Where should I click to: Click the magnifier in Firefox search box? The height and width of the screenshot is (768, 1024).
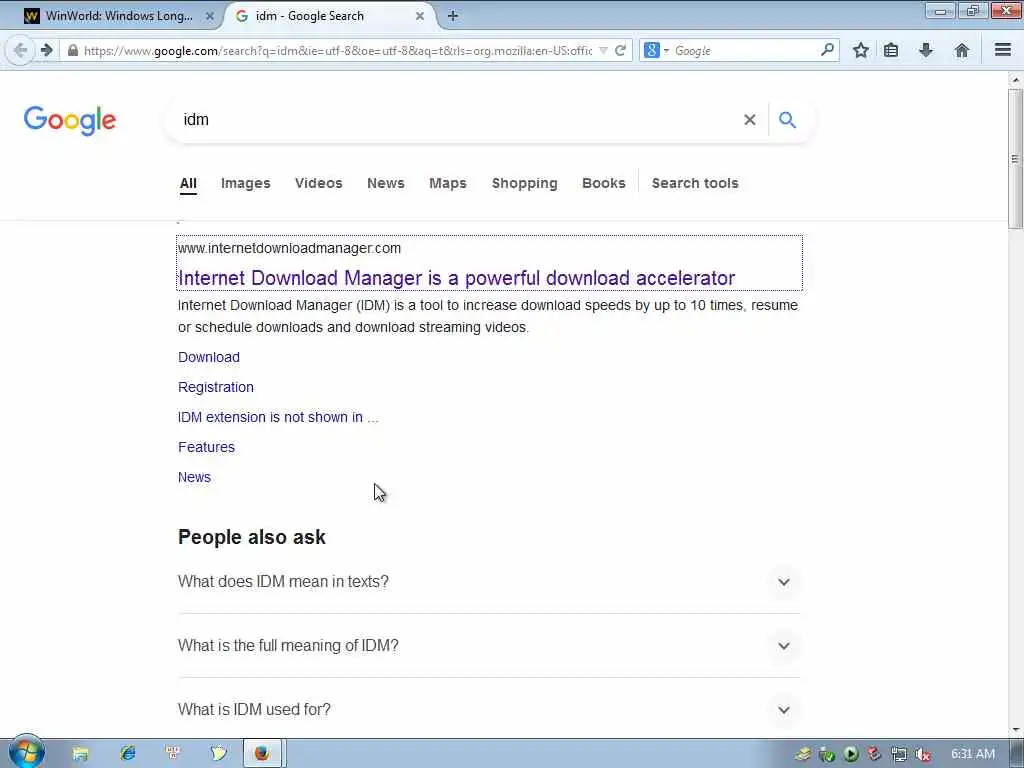827,50
